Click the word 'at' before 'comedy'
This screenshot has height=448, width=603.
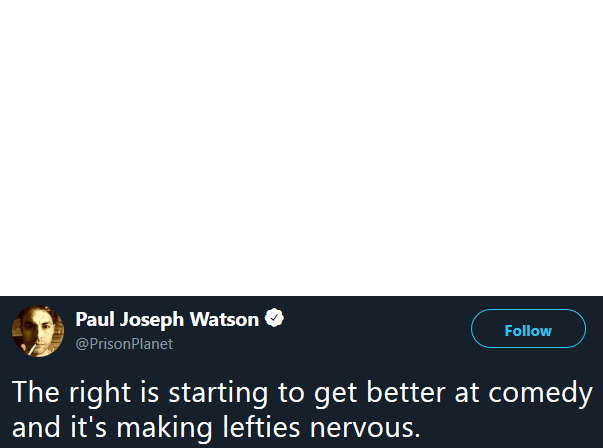[467, 393]
